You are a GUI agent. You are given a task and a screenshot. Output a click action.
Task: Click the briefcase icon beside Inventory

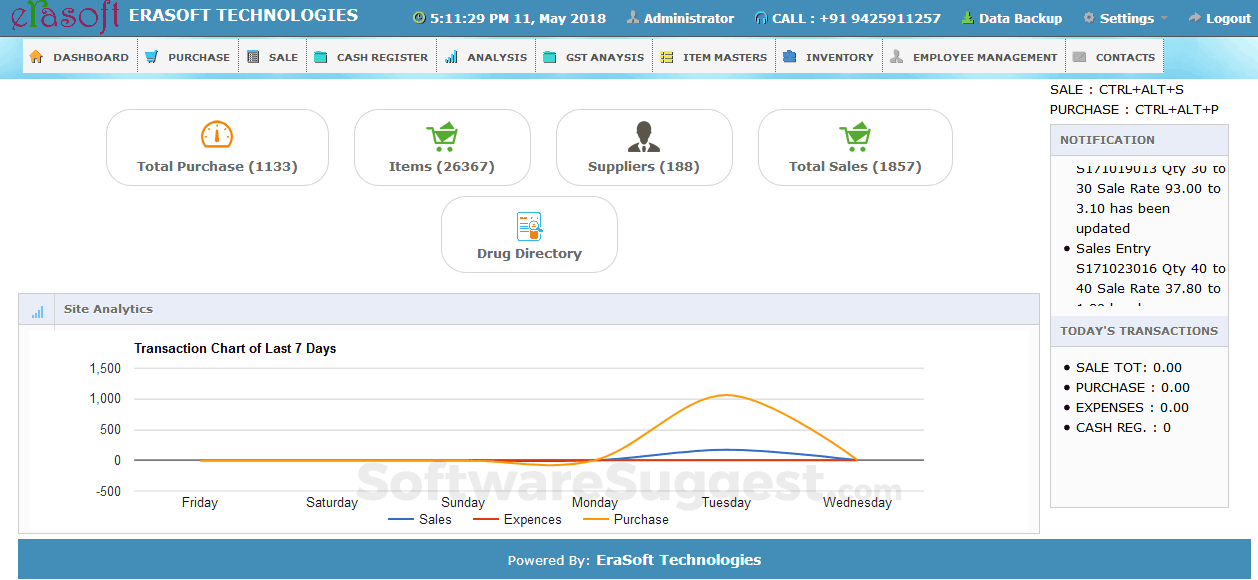[x=790, y=57]
